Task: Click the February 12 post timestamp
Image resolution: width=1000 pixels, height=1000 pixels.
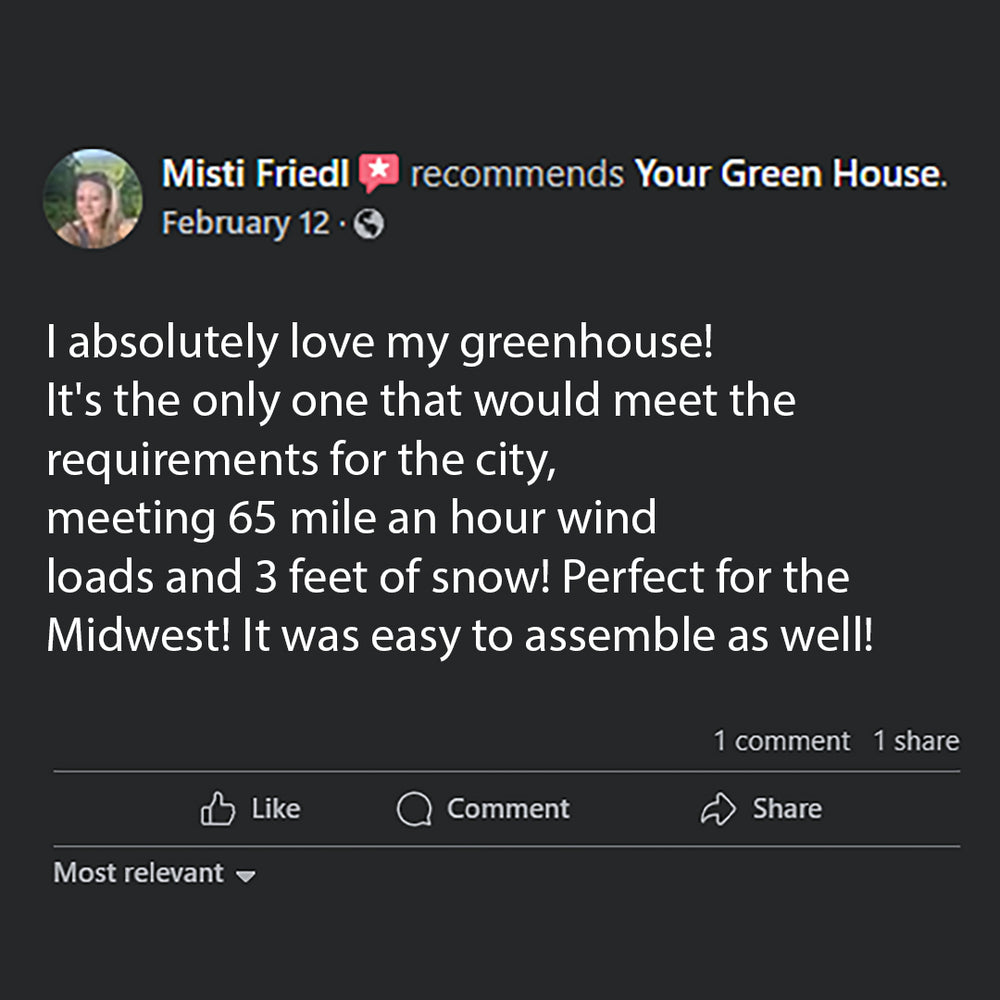Action: point(245,223)
